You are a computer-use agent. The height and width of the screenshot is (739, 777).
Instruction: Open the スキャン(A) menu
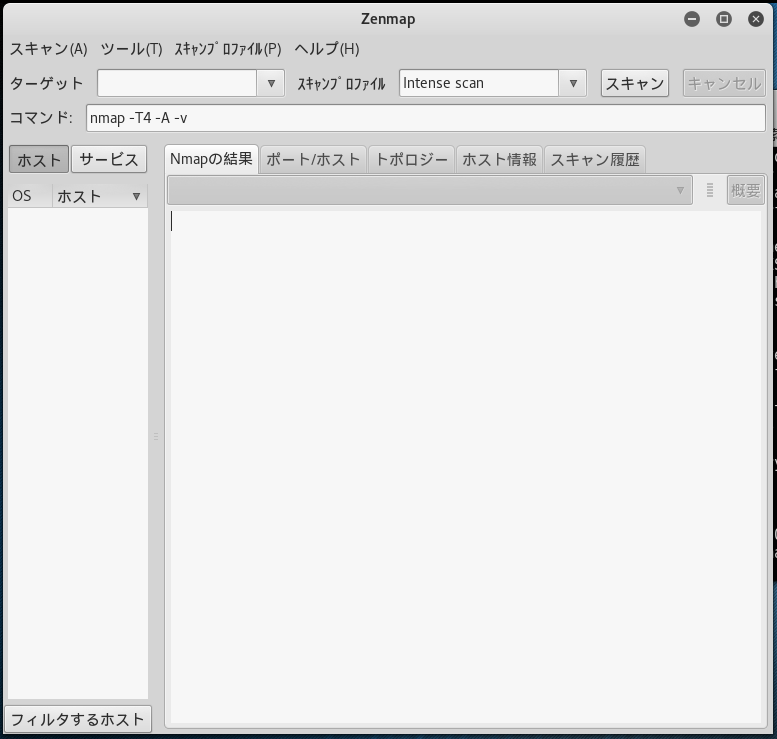click(49, 49)
